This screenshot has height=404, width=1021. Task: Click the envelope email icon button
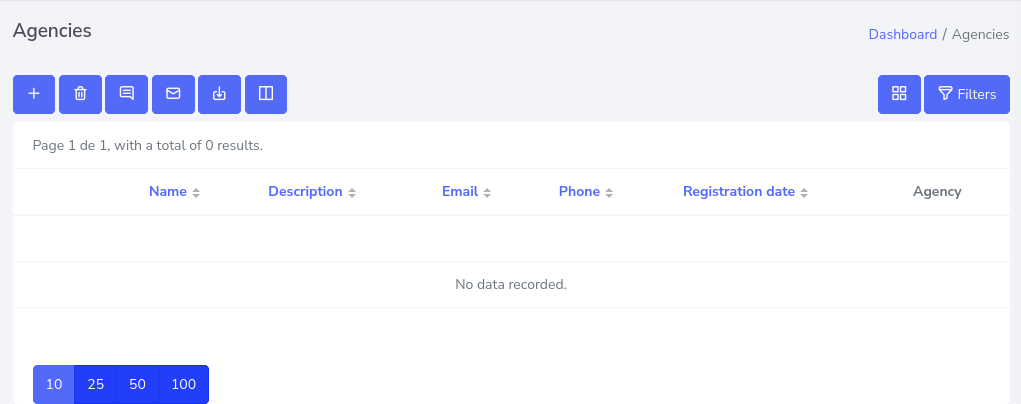point(173,94)
